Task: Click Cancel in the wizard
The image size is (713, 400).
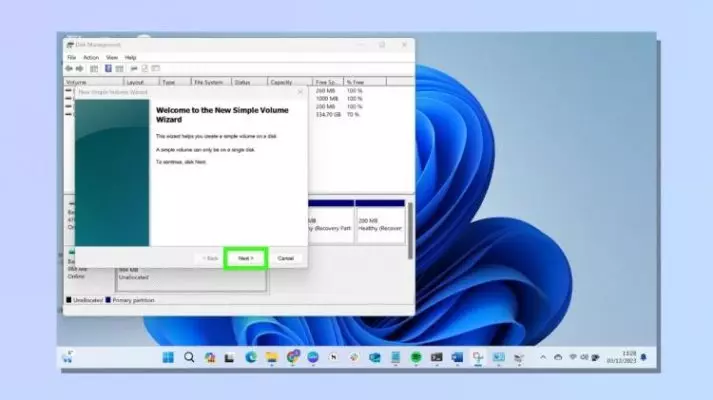Action: pyautogui.click(x=286, y=258)
